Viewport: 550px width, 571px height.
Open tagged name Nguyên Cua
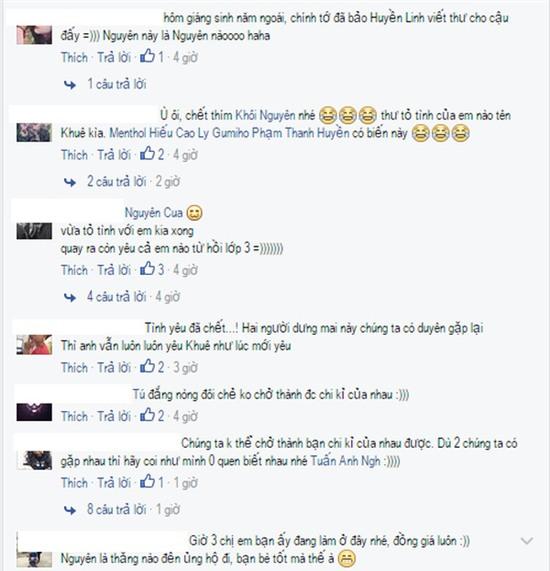(153, 213)
